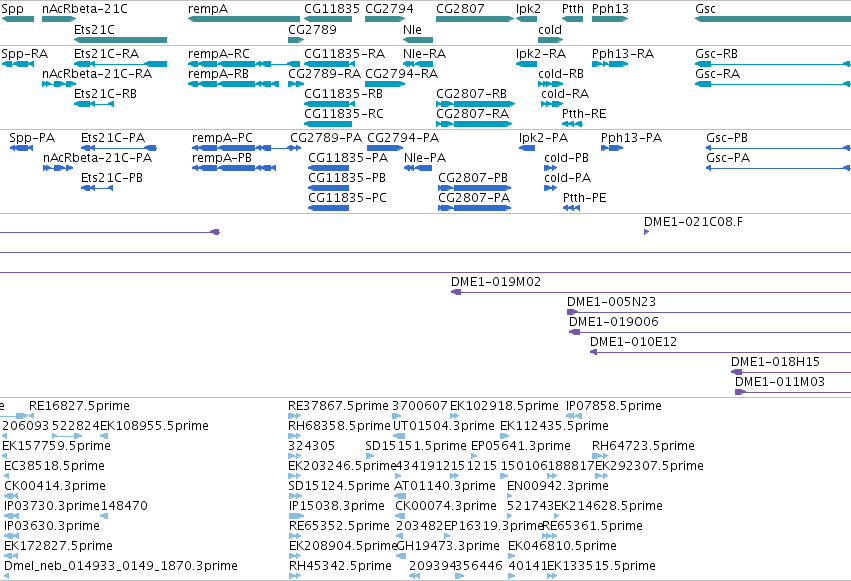Click the Nle gene
The image size is (851, 581).
pos(418,40)
